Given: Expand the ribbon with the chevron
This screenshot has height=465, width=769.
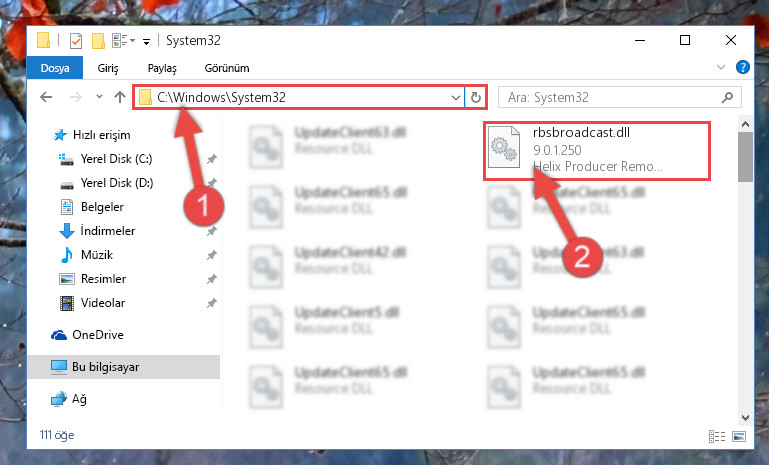Looking at the screenshot, I should [x=720, y=67].
